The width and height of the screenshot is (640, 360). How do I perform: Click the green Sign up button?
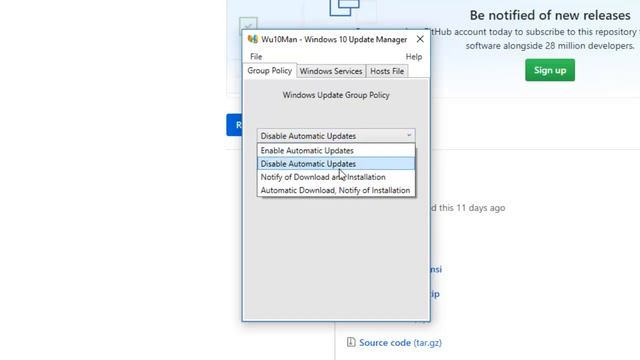point(550,70)
